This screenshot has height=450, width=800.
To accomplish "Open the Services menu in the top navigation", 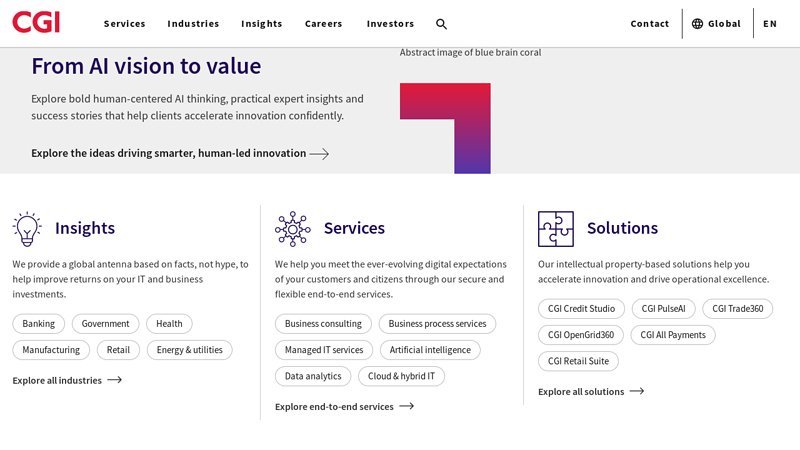I will click(x=124, y=24).
